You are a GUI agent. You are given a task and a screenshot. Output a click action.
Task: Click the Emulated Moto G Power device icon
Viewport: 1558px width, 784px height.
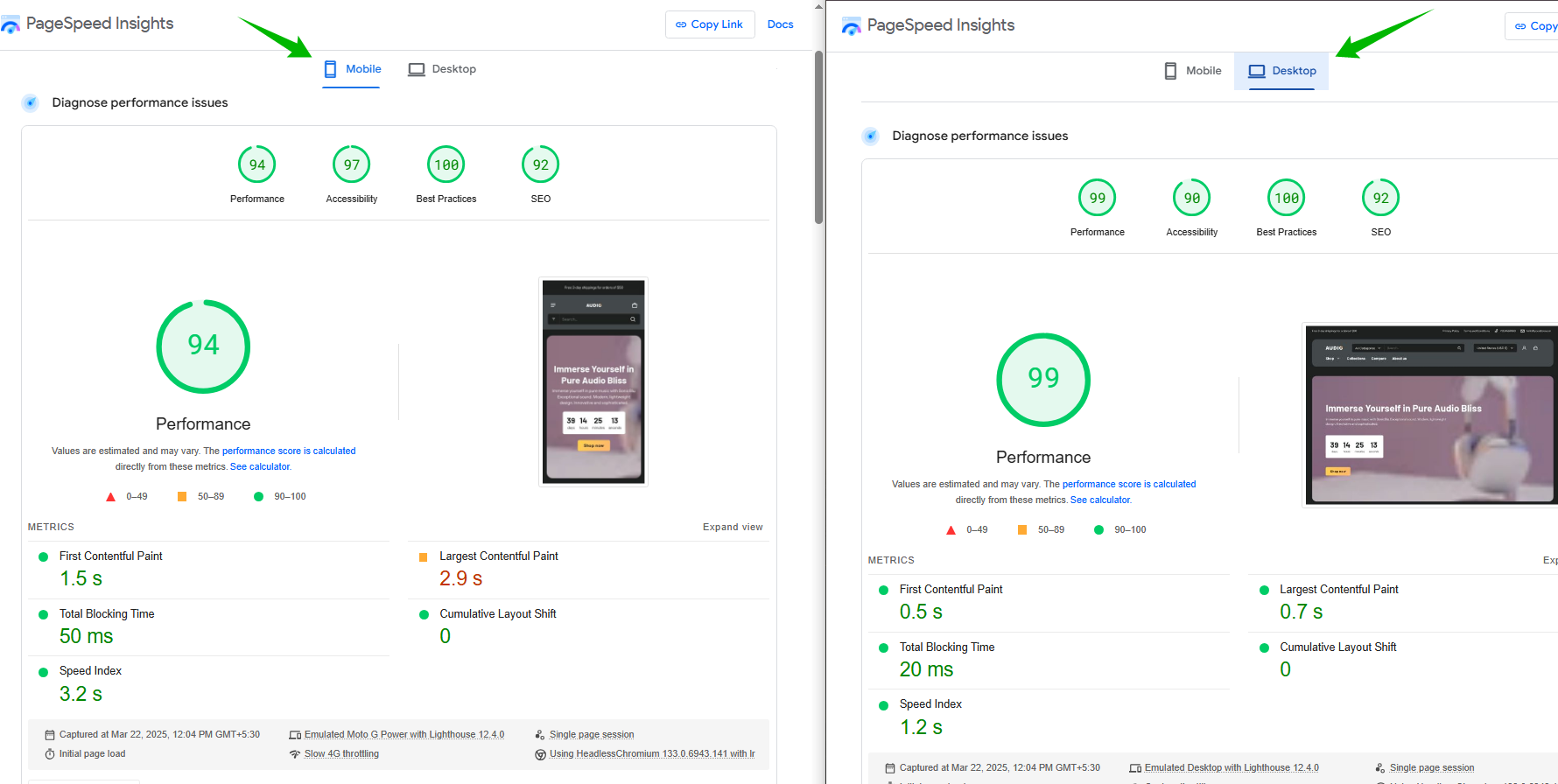(295, 735)
